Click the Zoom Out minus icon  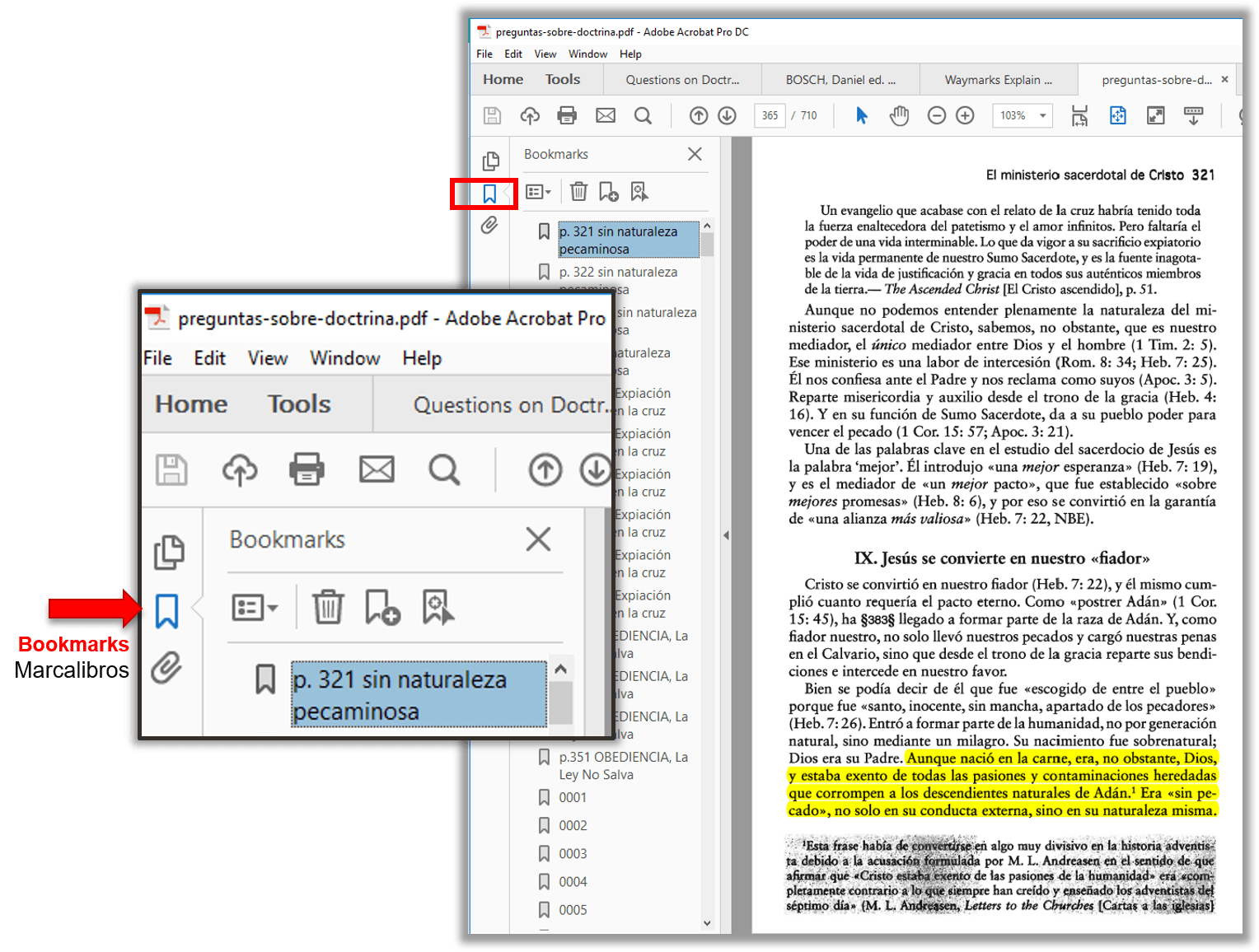[x=937, y=115]
